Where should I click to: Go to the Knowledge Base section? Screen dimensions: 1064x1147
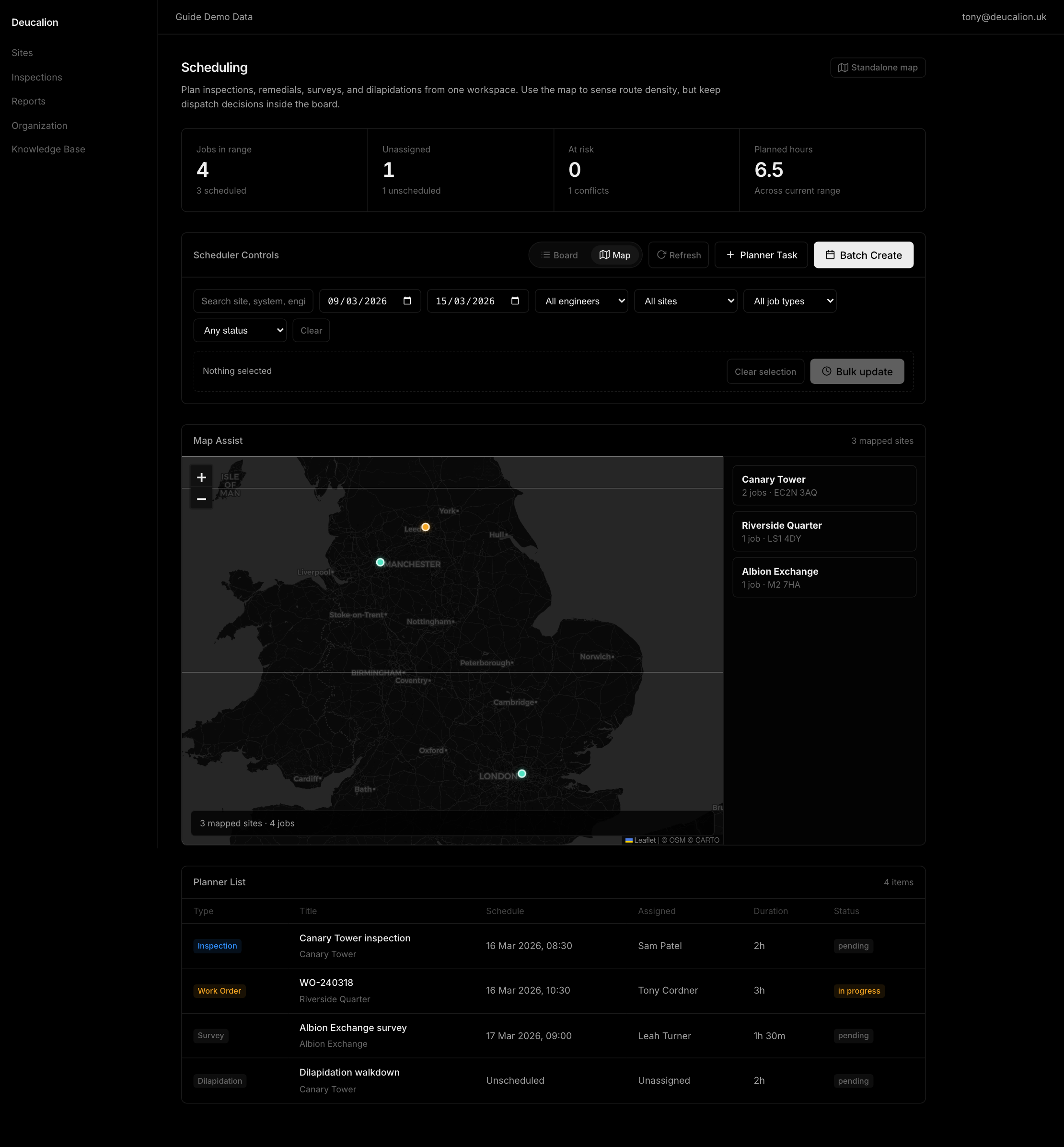click(x=48, y=149)
